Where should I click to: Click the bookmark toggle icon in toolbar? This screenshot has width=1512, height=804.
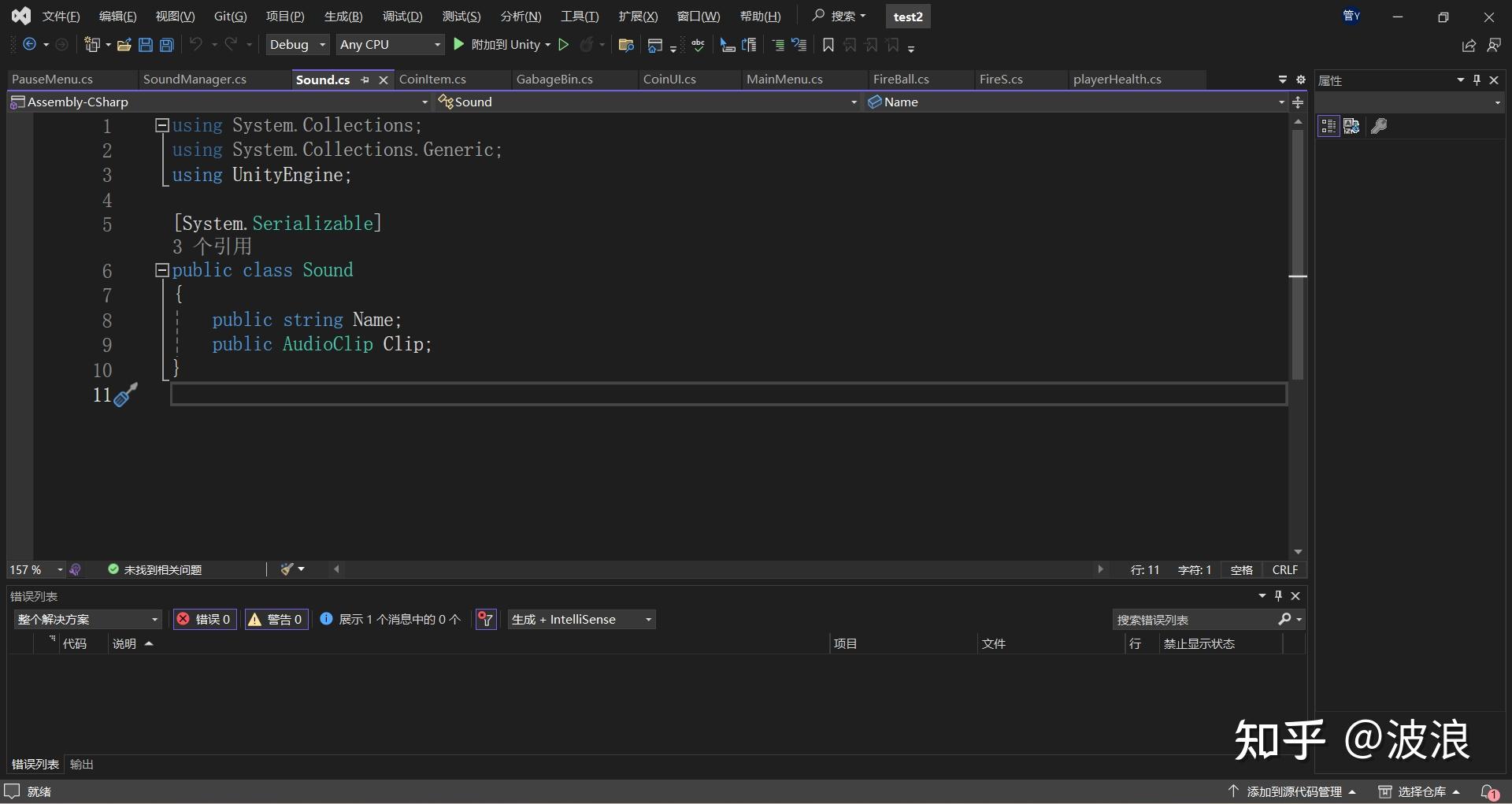[x=828, y=45]
